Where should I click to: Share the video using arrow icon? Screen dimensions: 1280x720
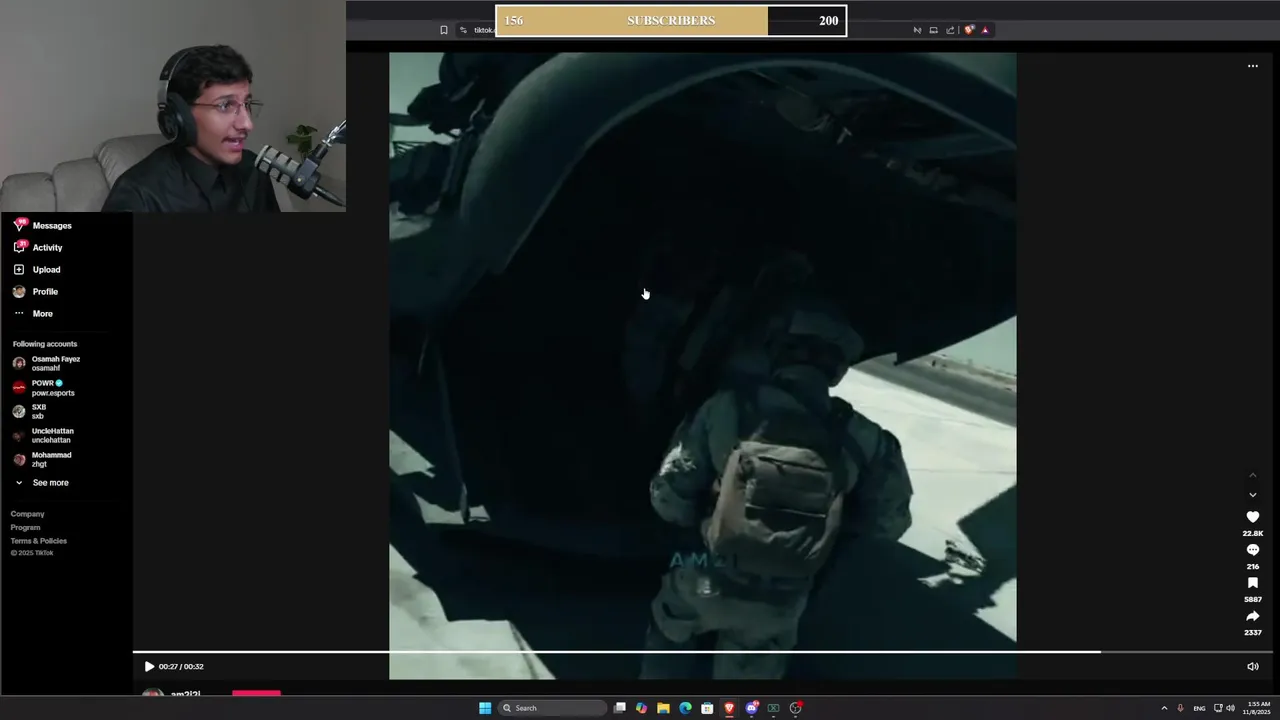tap(1252, 616)
